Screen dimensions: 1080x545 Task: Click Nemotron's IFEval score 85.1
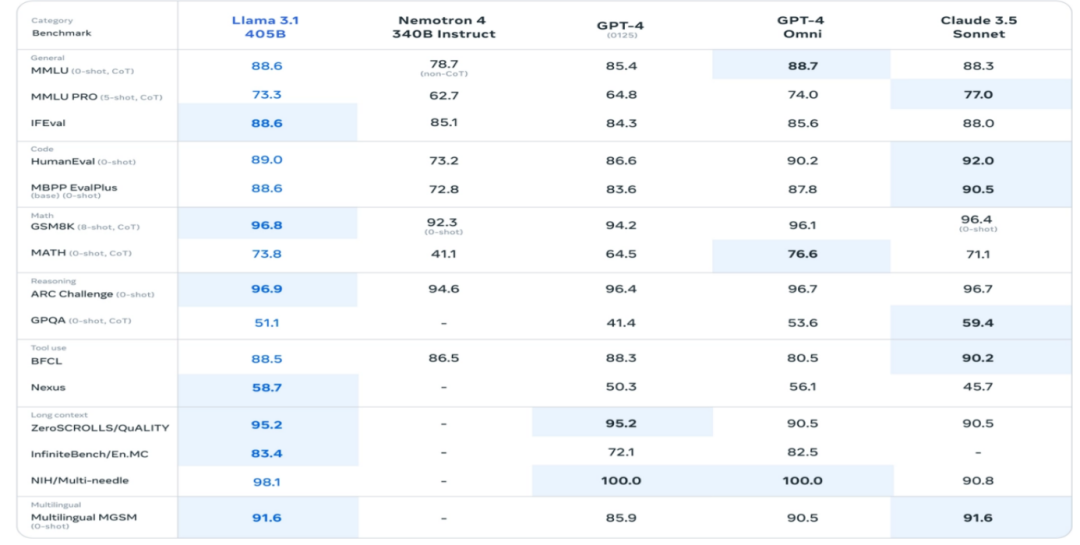pyautogui.click(x=444, y=122)
